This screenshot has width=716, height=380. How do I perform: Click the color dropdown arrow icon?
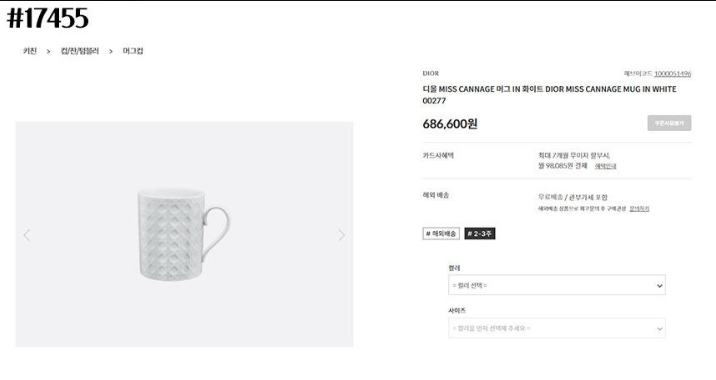(x=659, y=286)
